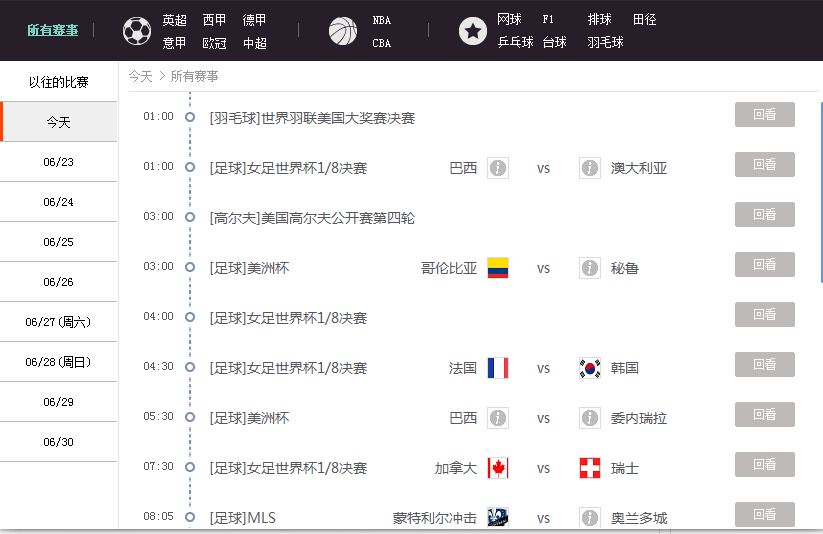
Task: Click the vertical scrollbar on right edge
Action: 821,193
